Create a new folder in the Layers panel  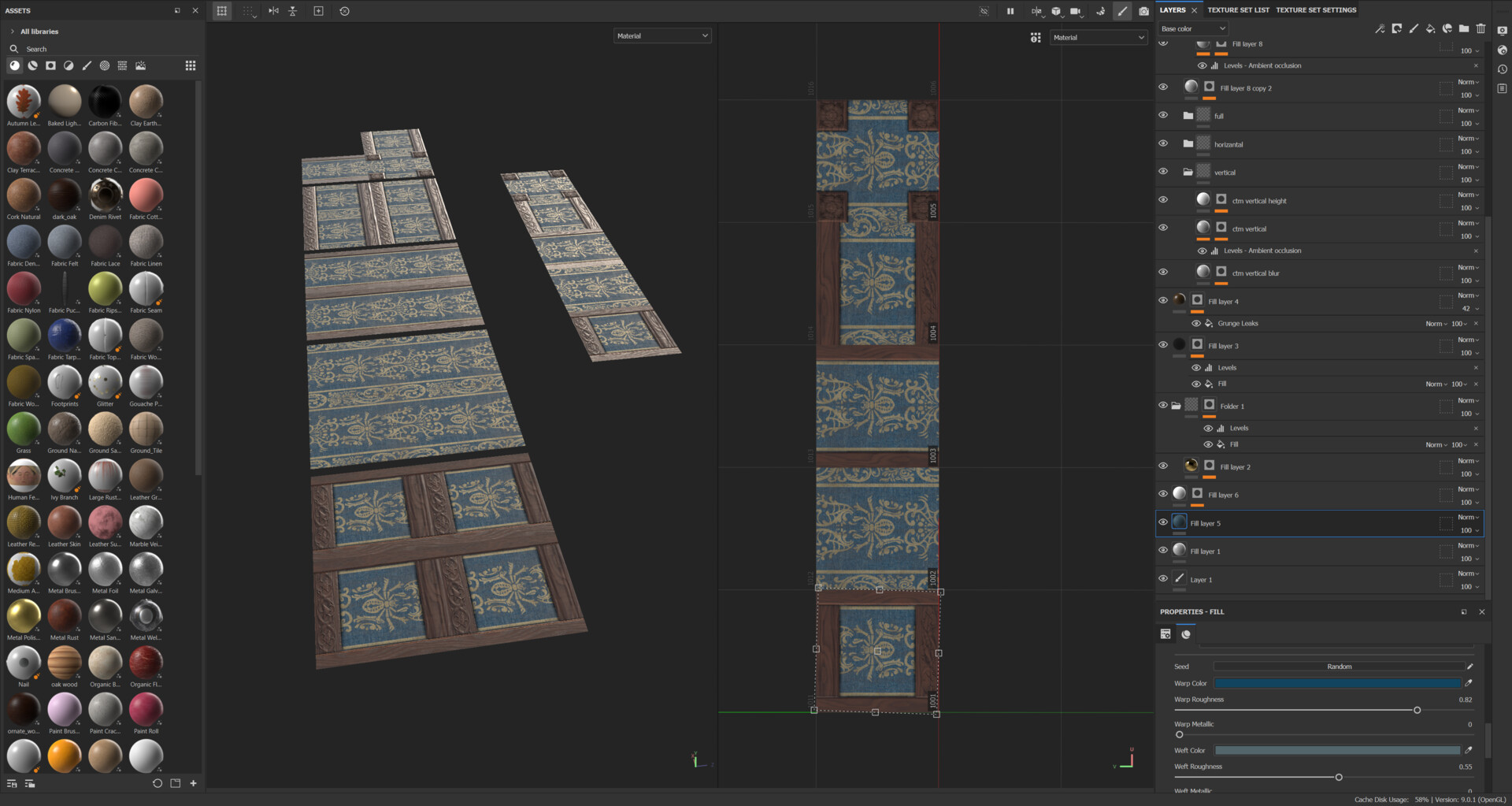(1464, 28)
